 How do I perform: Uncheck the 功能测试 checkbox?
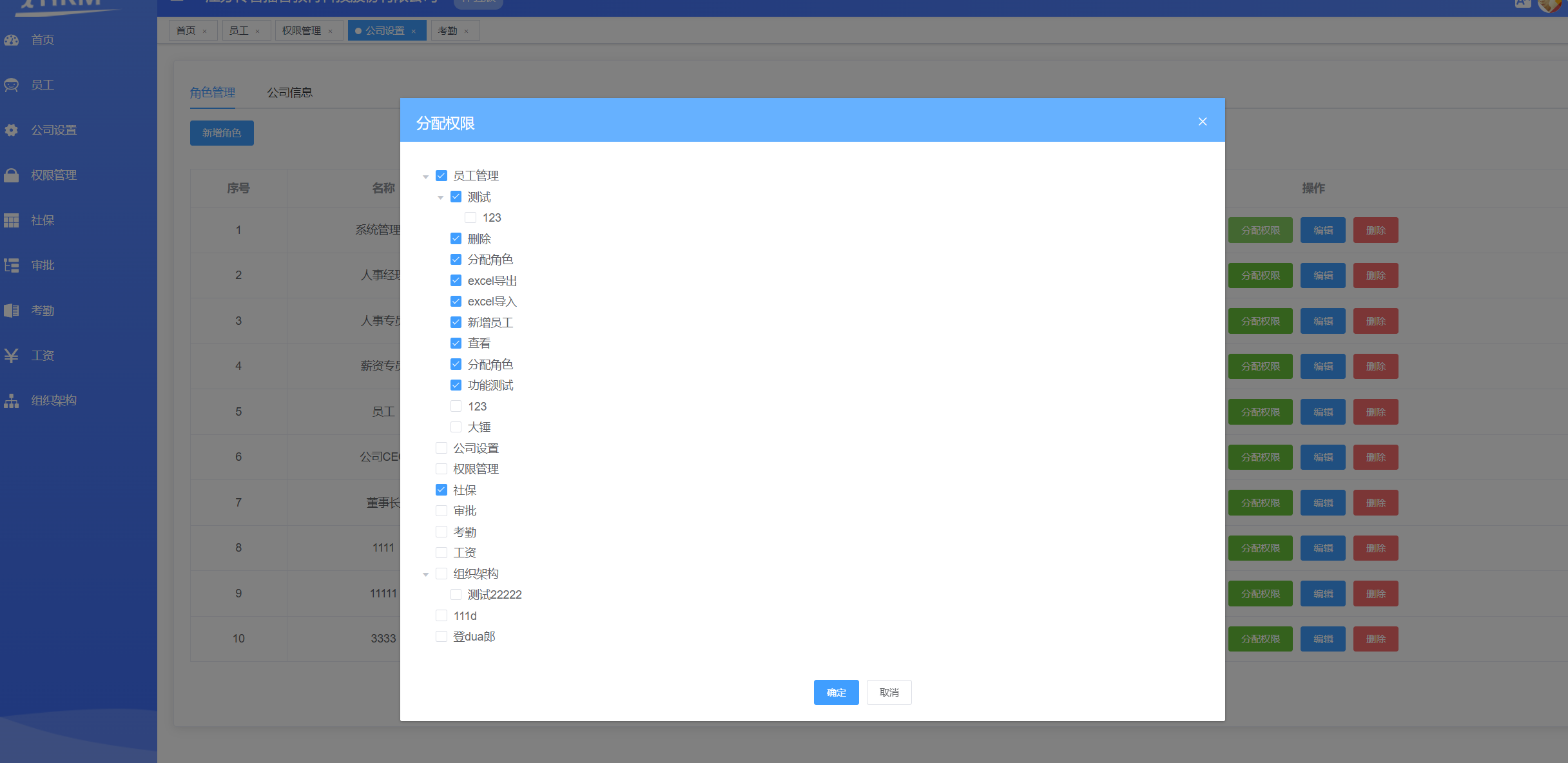click(x=456, y=385)
